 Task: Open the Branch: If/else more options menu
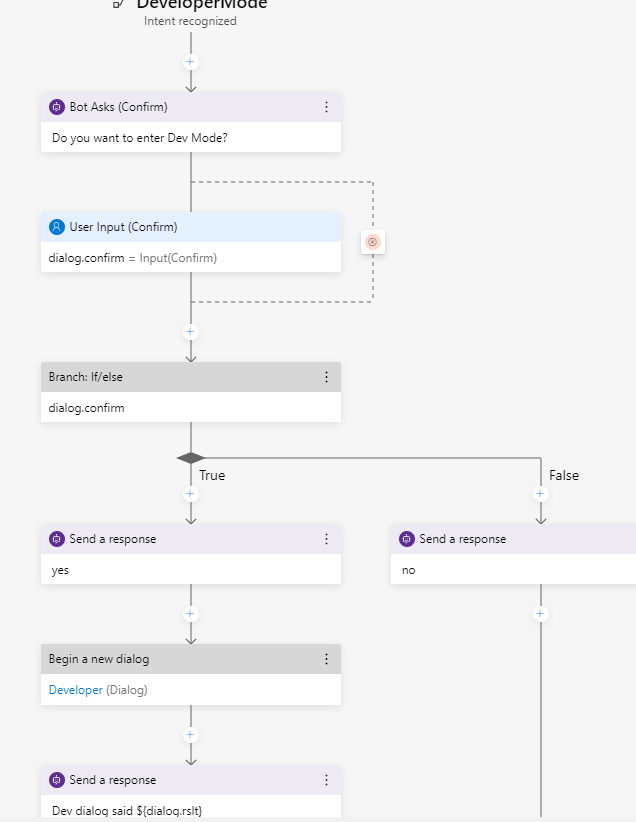(326, 377)
